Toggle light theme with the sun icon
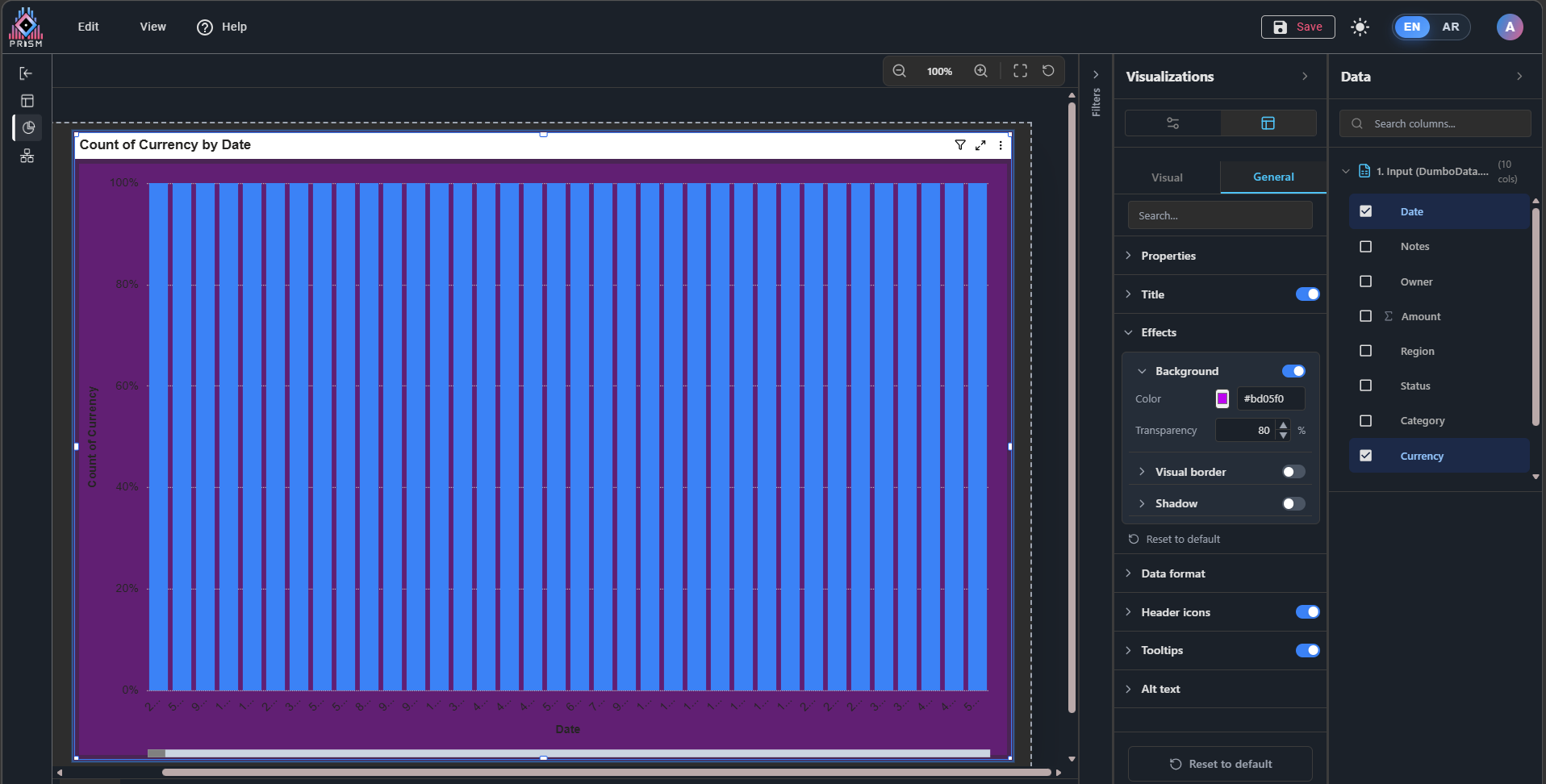Image resolution: width=1546 pixels, height=784 pixels. 1360,27
